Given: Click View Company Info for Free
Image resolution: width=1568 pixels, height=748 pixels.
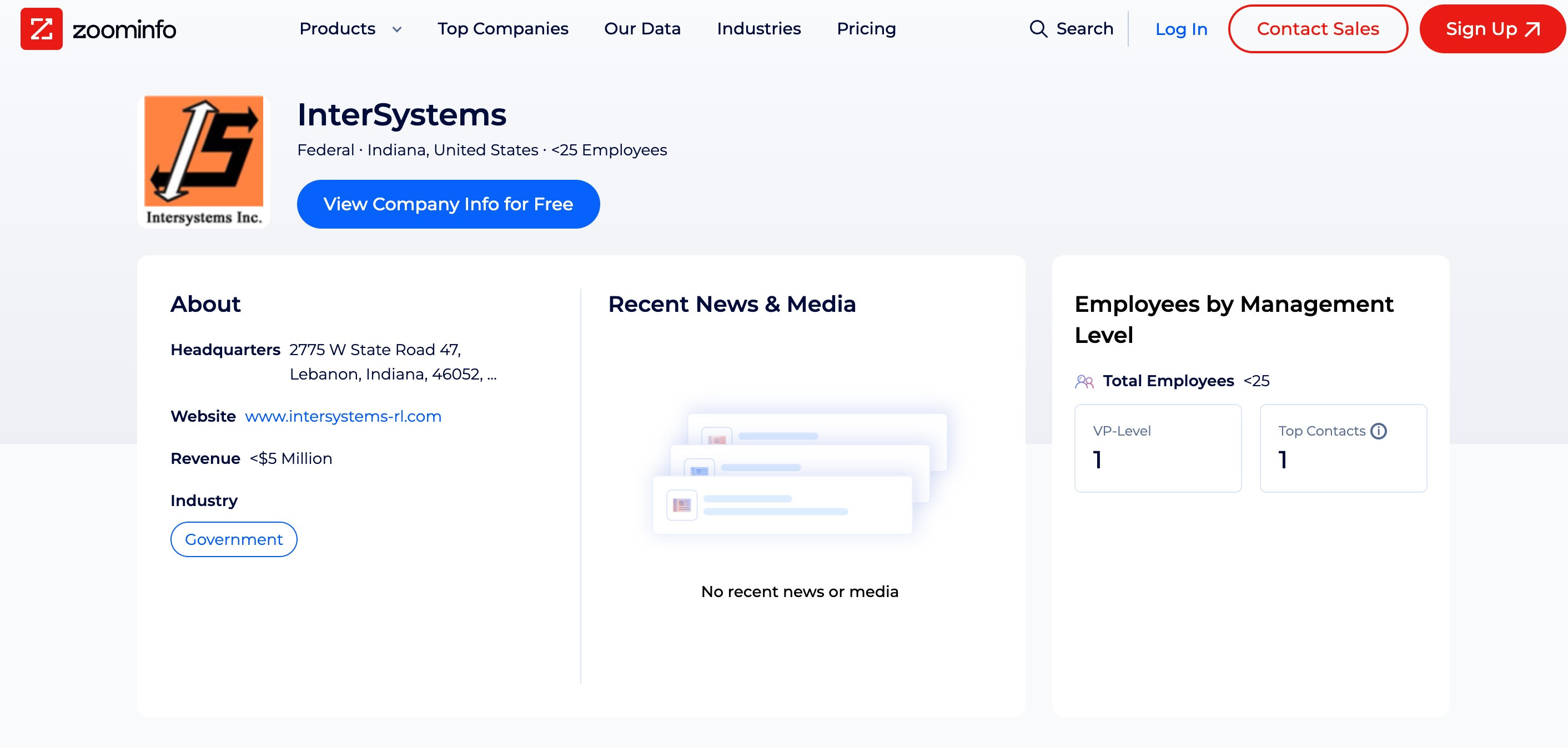Looking at the screenshot, I should (x=448, y=204).
